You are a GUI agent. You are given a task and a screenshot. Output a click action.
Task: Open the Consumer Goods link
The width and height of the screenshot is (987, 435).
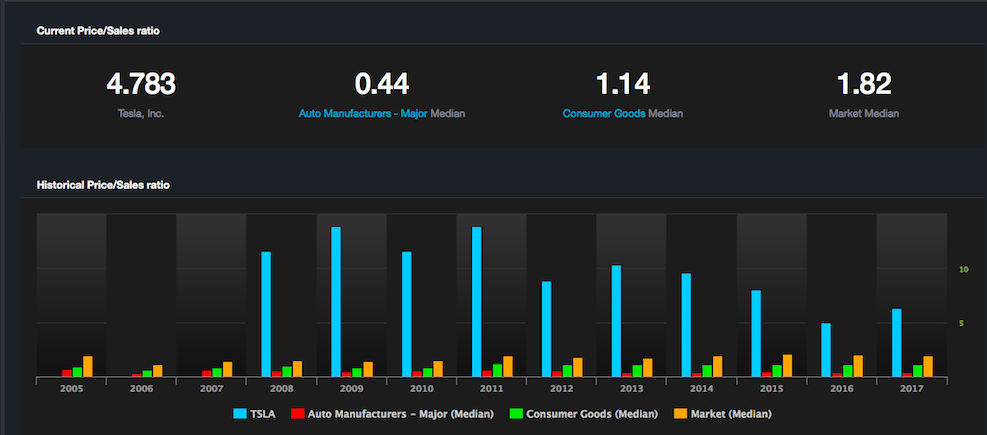click(x=604, y=114)
